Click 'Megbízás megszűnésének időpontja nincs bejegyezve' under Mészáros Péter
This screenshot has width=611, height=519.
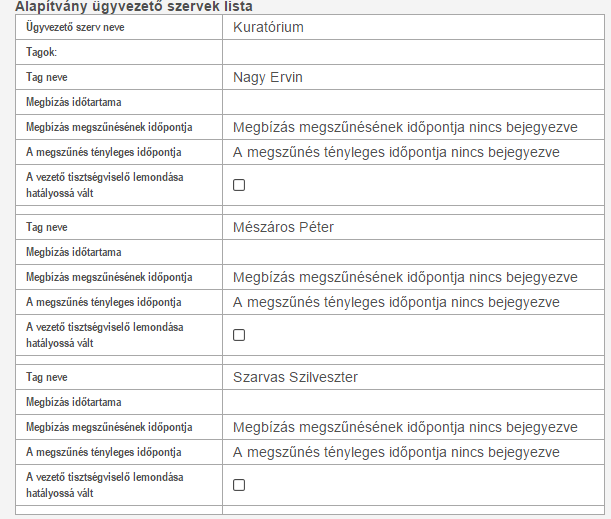[x=405, y=277]
